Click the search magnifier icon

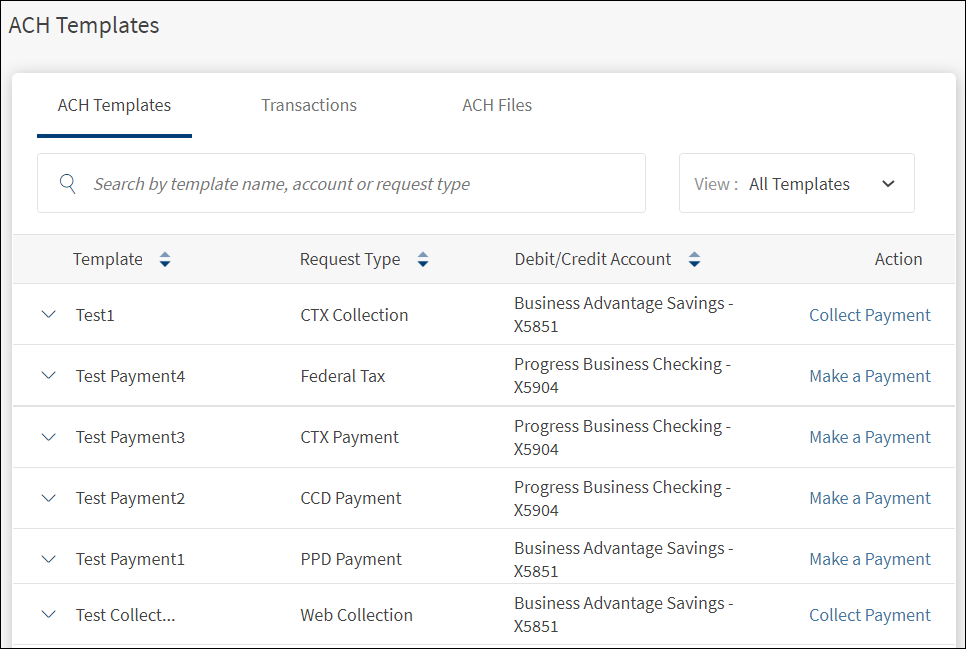point(68,183)
